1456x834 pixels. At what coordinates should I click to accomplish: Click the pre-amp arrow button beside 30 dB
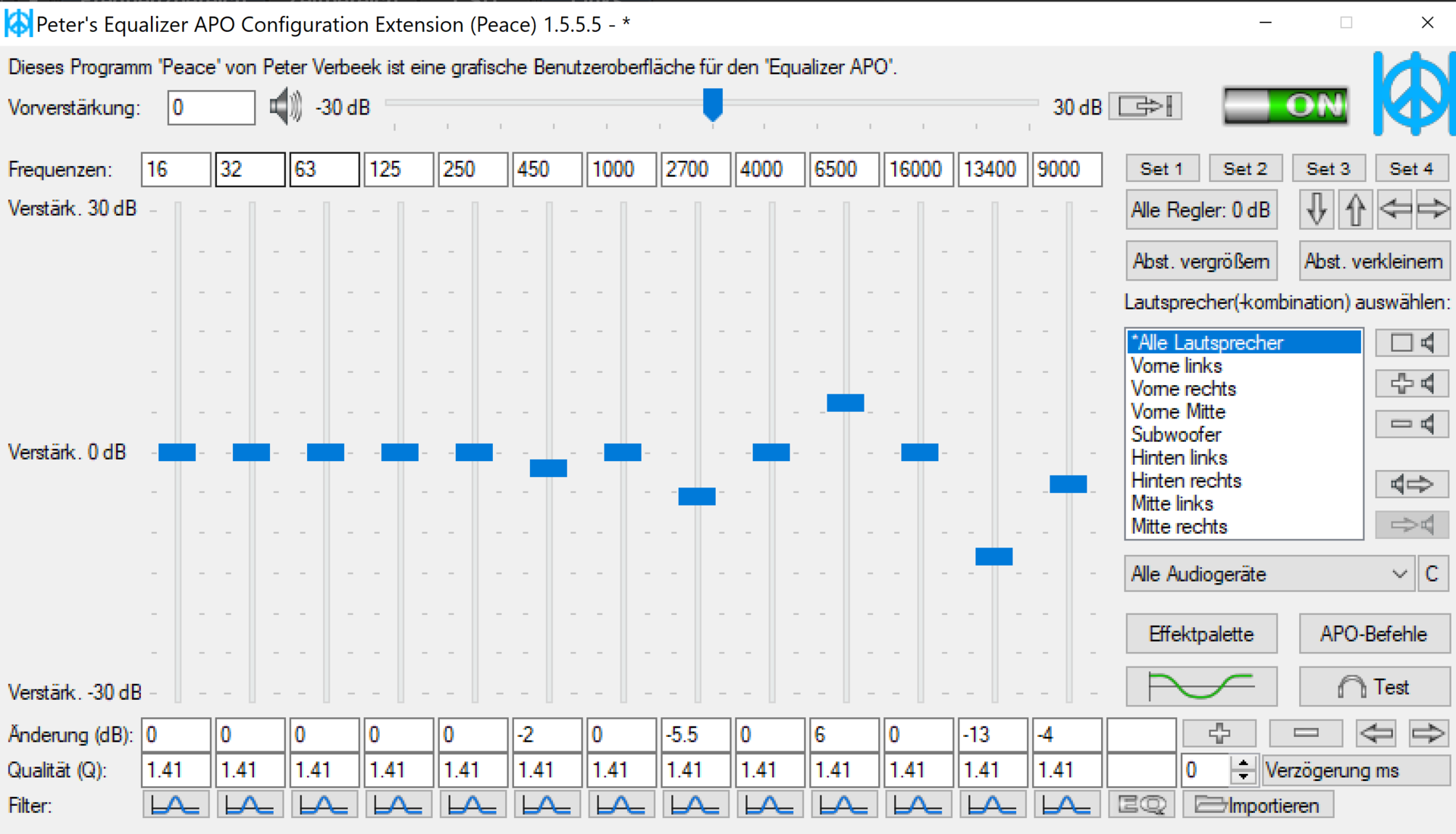[1146, 106]
